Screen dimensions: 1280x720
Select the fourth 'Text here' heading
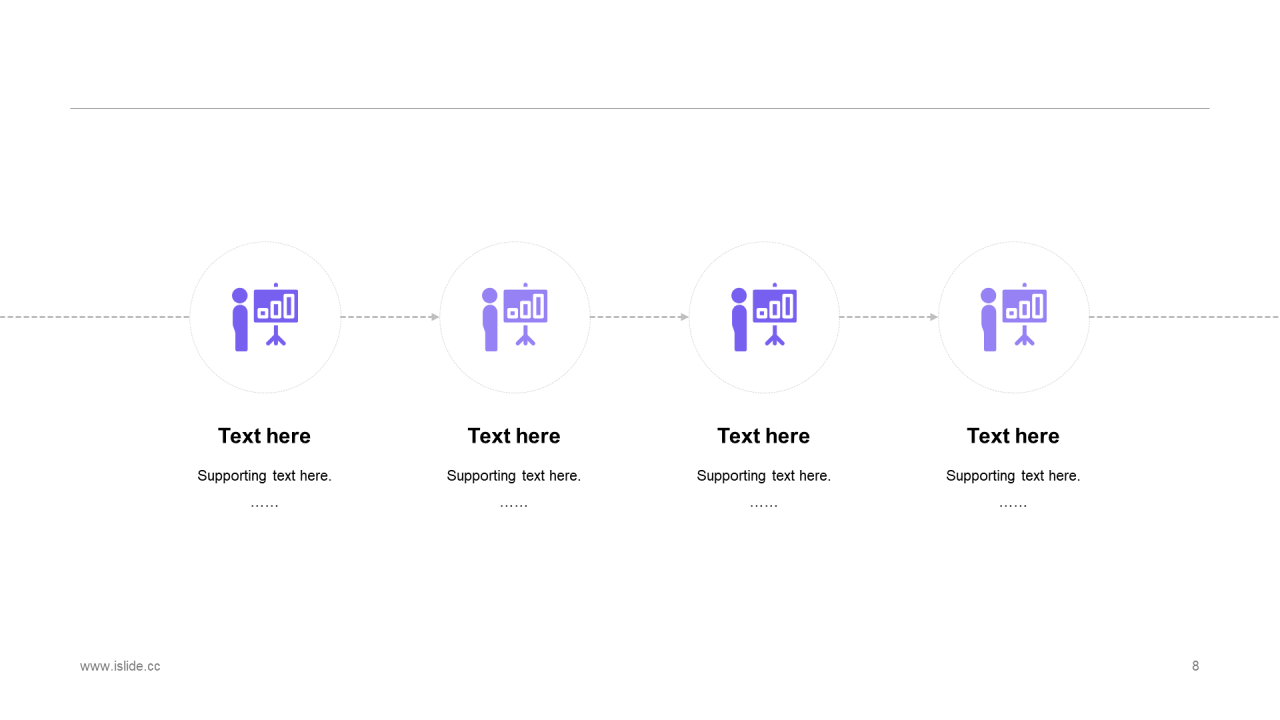(1013, 436)
